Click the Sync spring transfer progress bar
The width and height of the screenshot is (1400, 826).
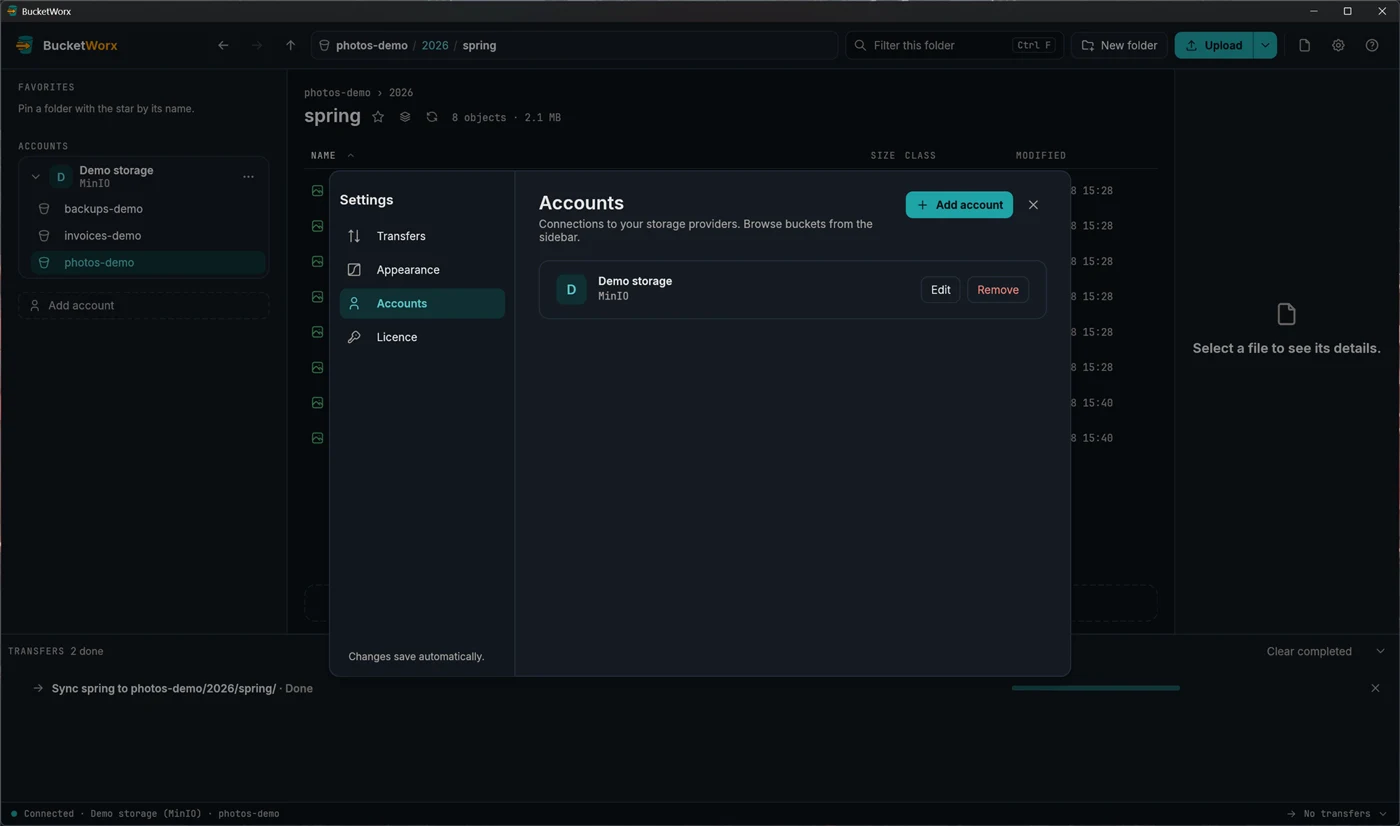(1095, 688)
